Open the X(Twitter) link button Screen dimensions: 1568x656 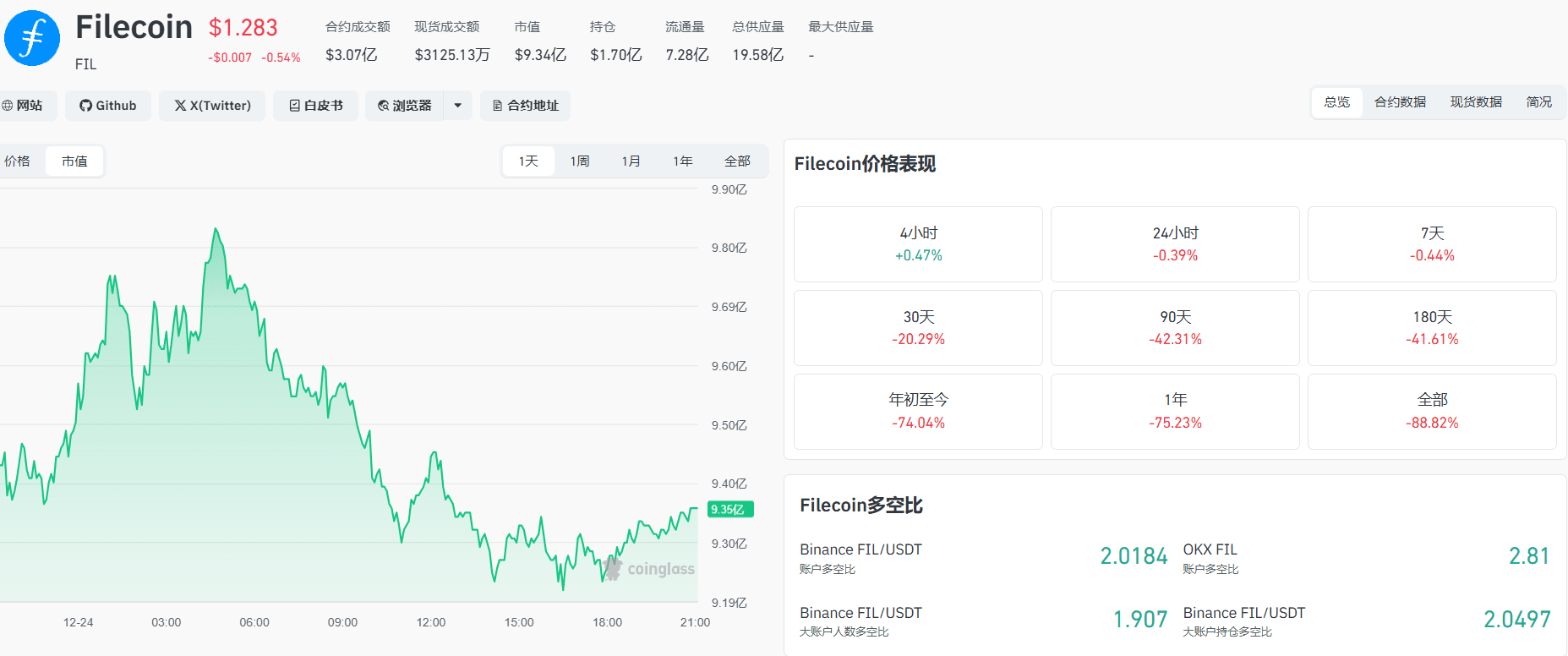pyautogui.click(x=212, y=106)
